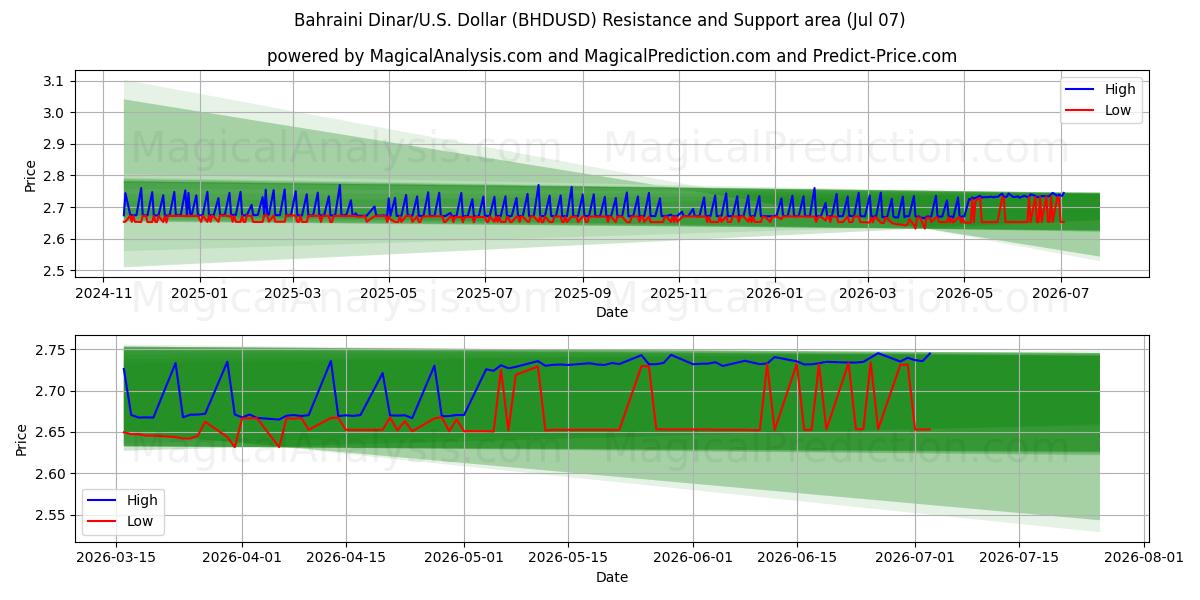Click the 2025-01 date tick label

pyautogui.click(x=199, y=294)
